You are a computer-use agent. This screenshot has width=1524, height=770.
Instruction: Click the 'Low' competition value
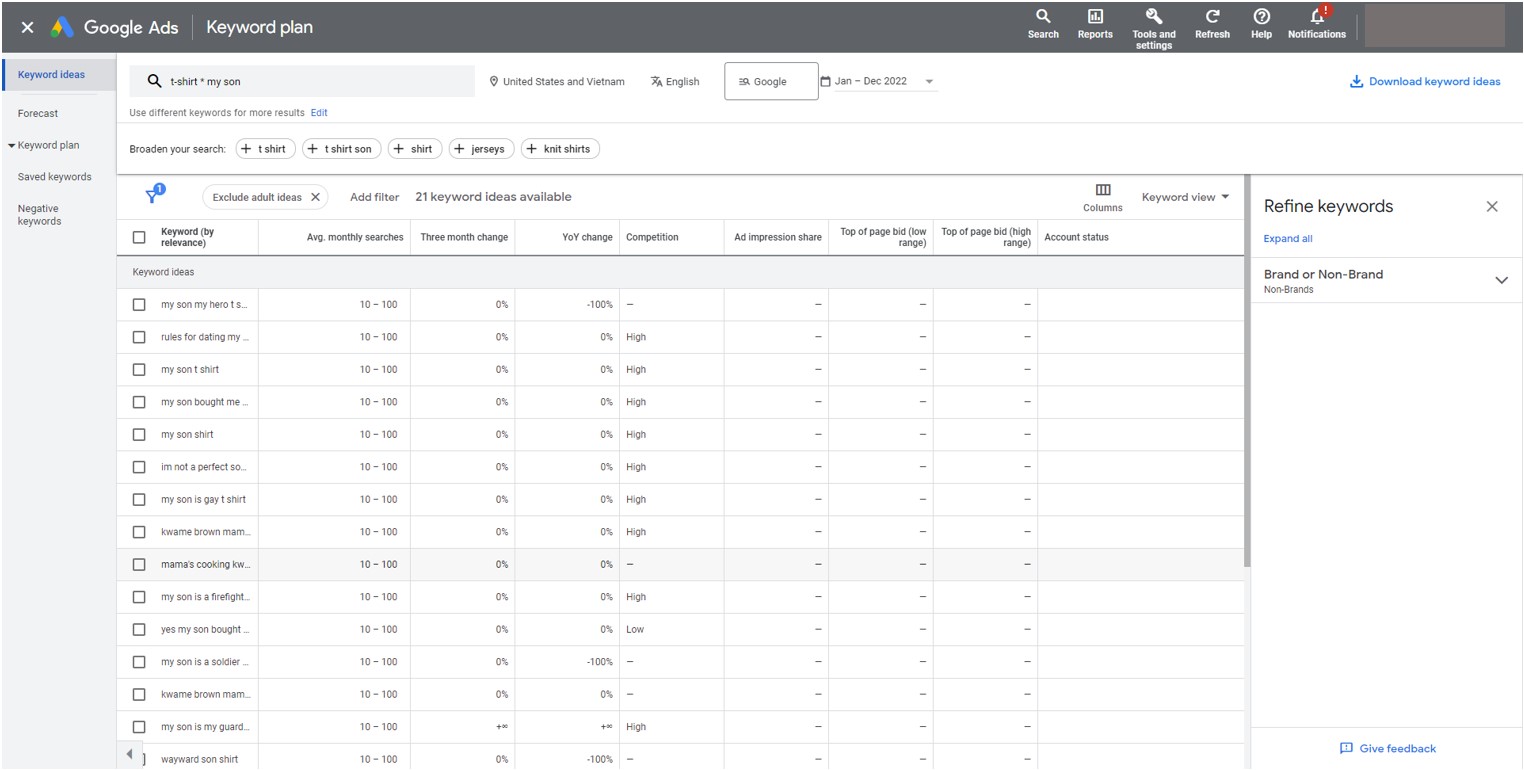(x=635, y=630)
